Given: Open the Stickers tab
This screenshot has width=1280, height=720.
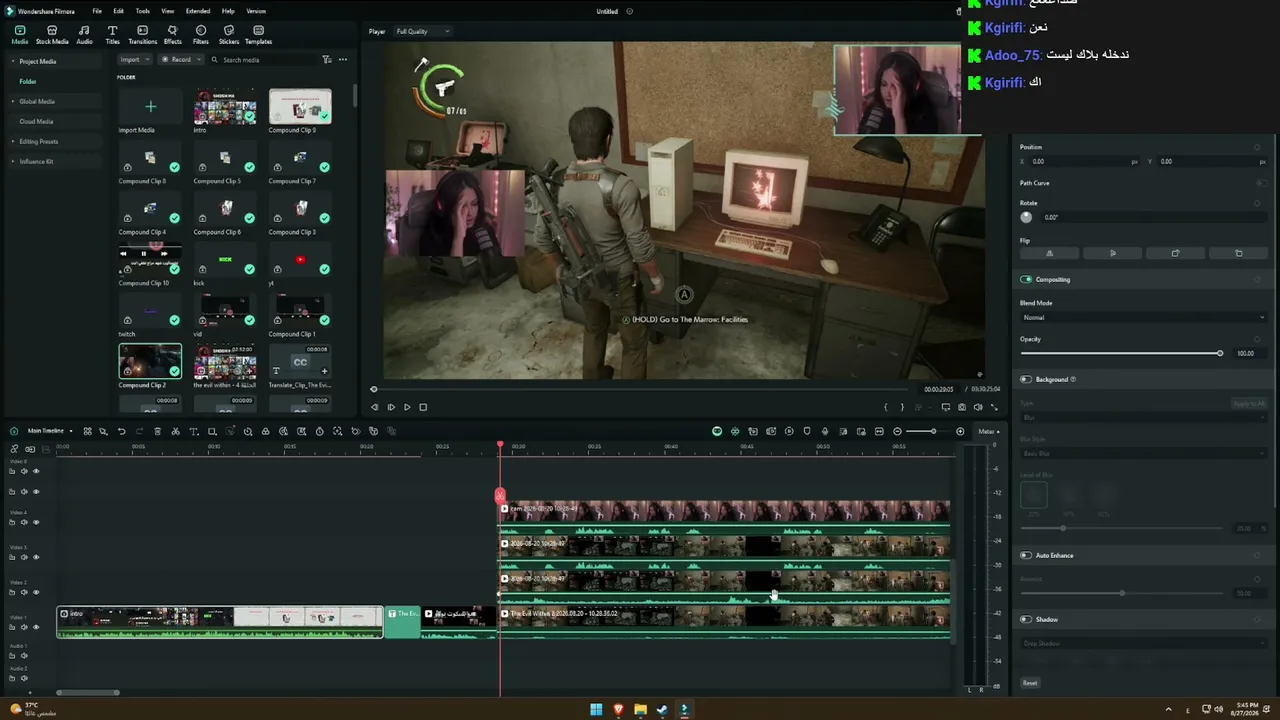Looking at the screenshot, I should click(x=229, y=35).
